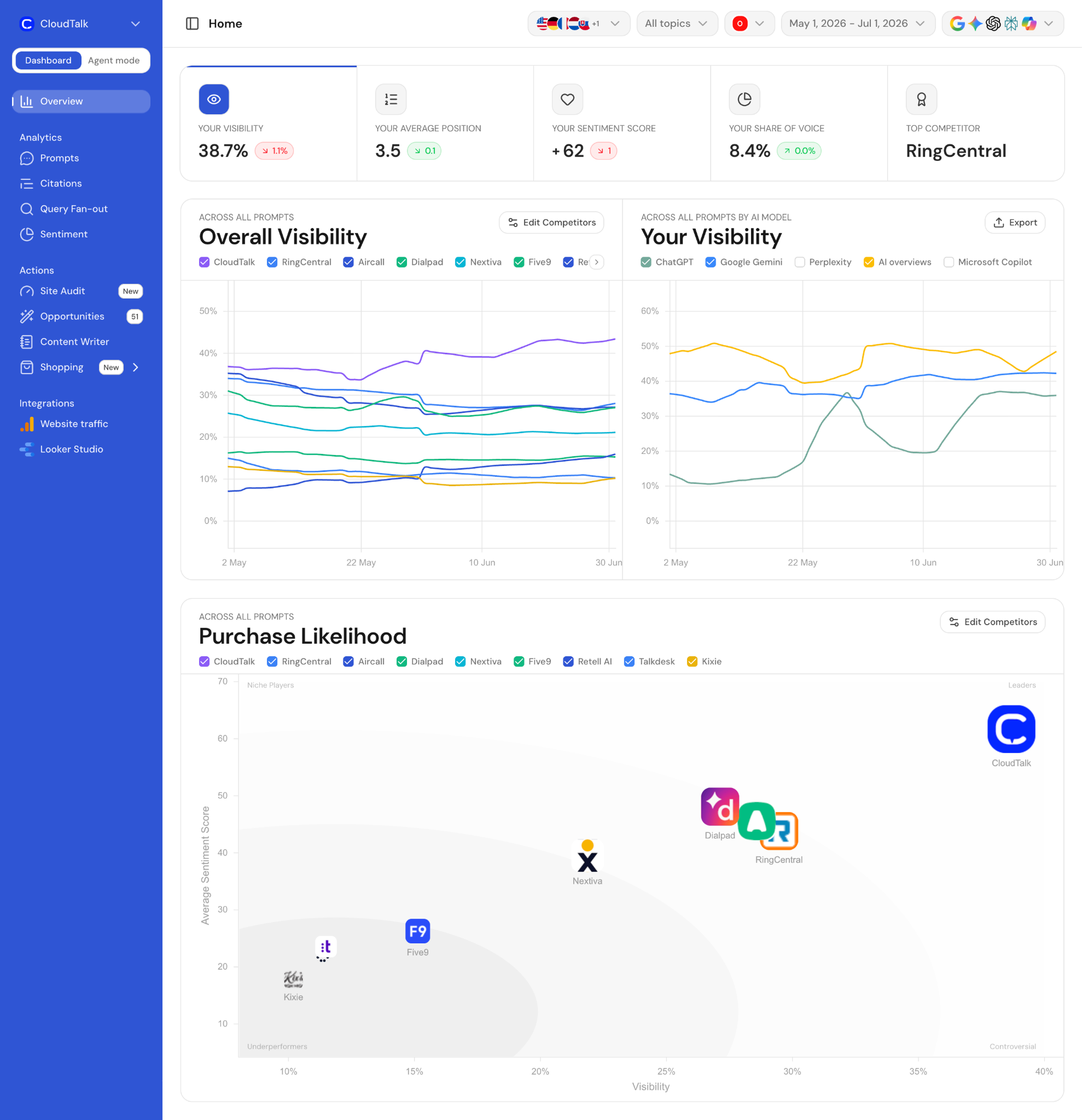Click the Top Competitor RingCentral card
The width and height of the screenshot is (1082, 1120).
pyautogui.click(x=976, y=124)
